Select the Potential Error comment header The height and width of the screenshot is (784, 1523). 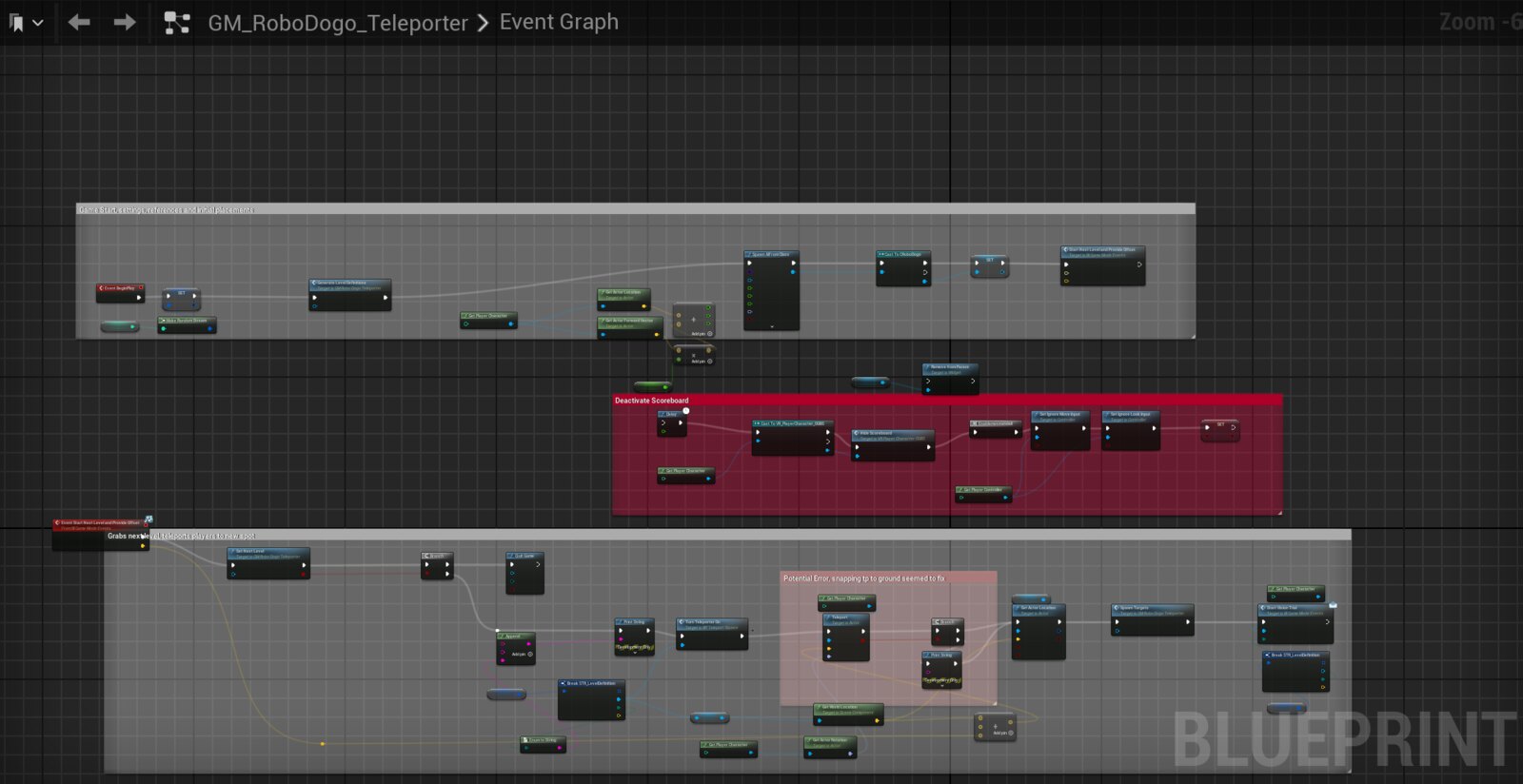click(888, 578)
